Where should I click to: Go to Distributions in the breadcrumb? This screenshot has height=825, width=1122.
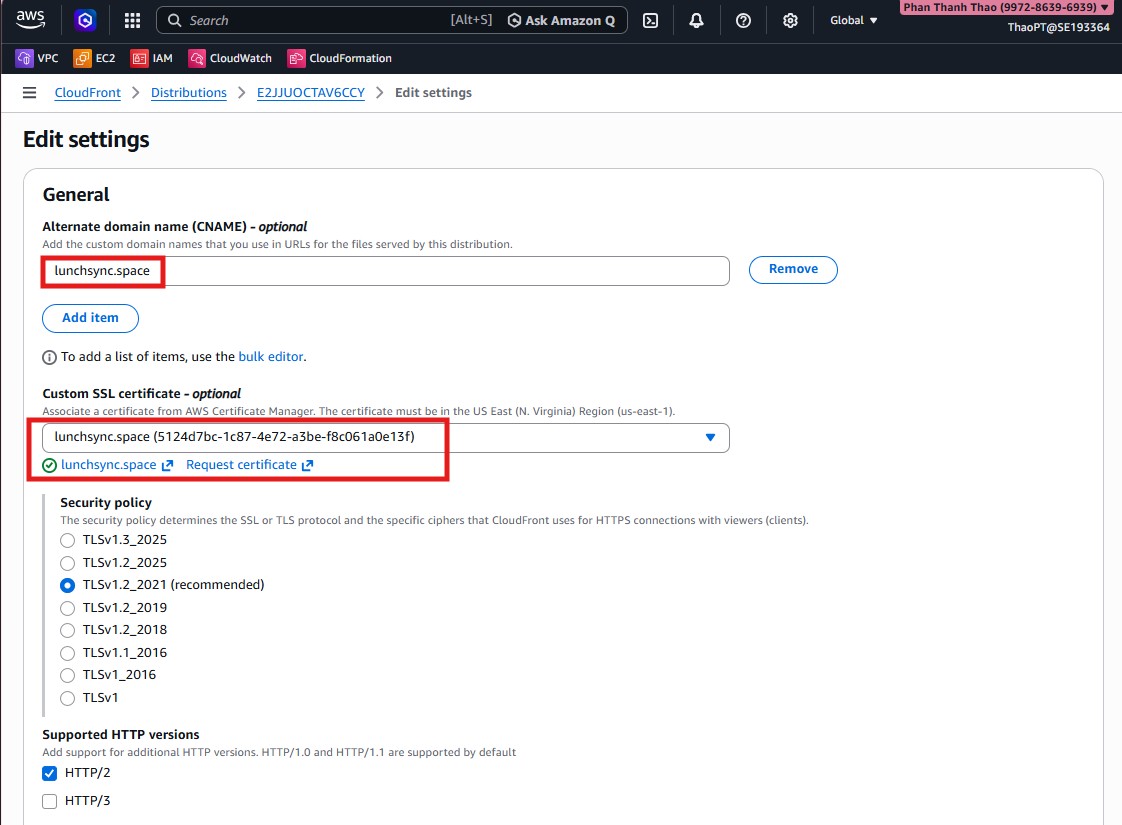pos(188,93)
